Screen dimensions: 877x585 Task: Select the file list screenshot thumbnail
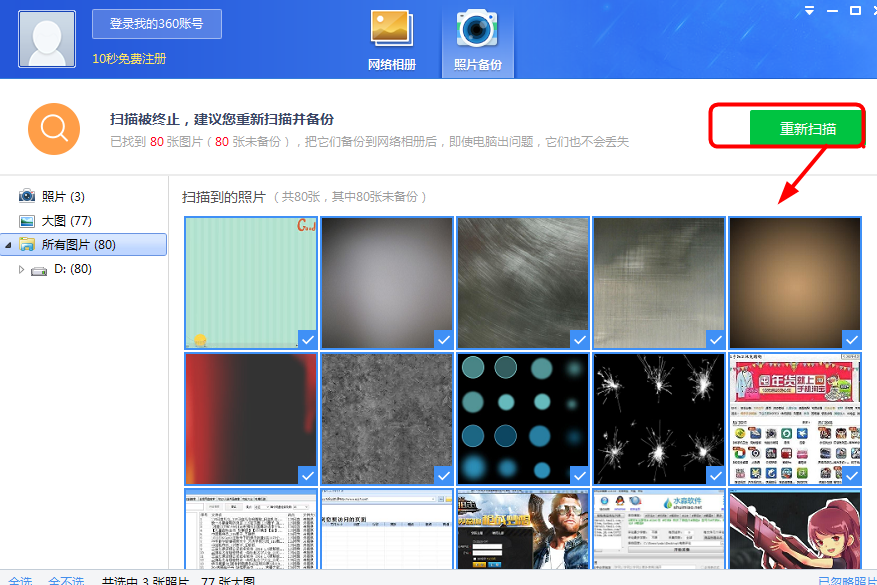pos(251,529)
